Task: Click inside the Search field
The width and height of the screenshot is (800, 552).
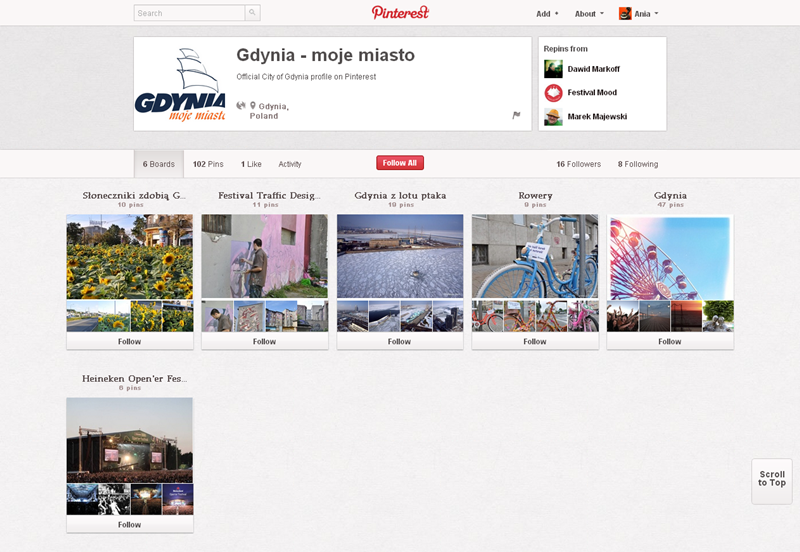Action: tap(190, 13)
